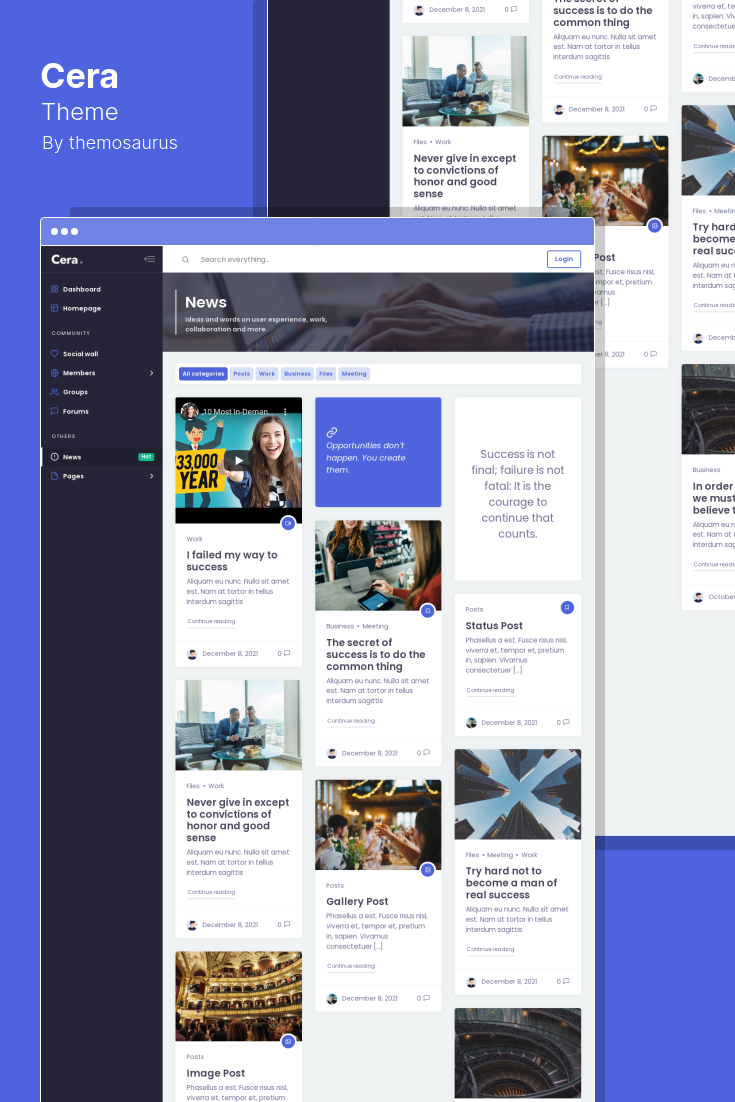Click gallery badge on Gallery Post image

point(427,870)
